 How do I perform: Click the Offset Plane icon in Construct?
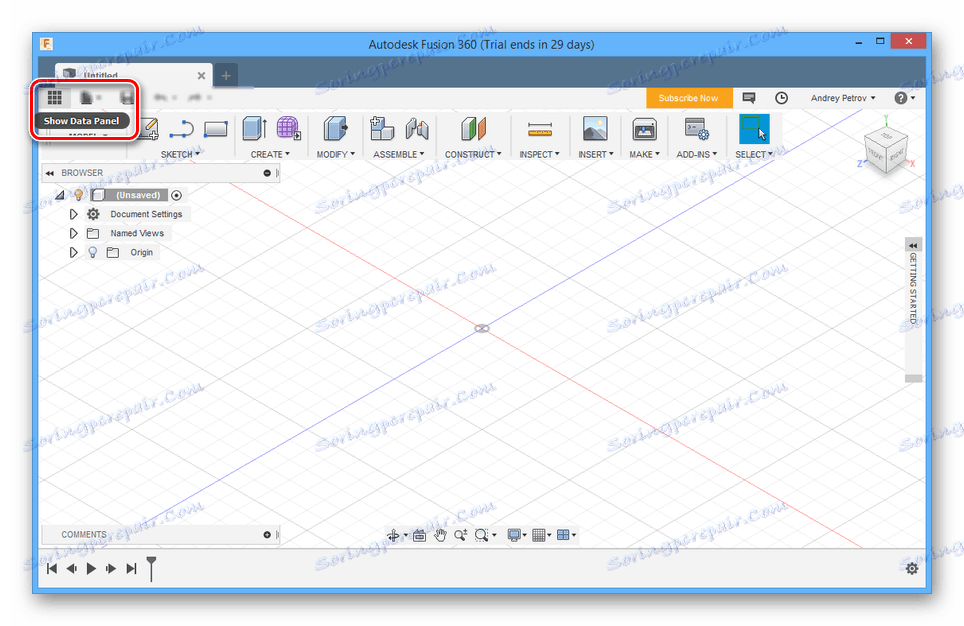coord(473,129)
